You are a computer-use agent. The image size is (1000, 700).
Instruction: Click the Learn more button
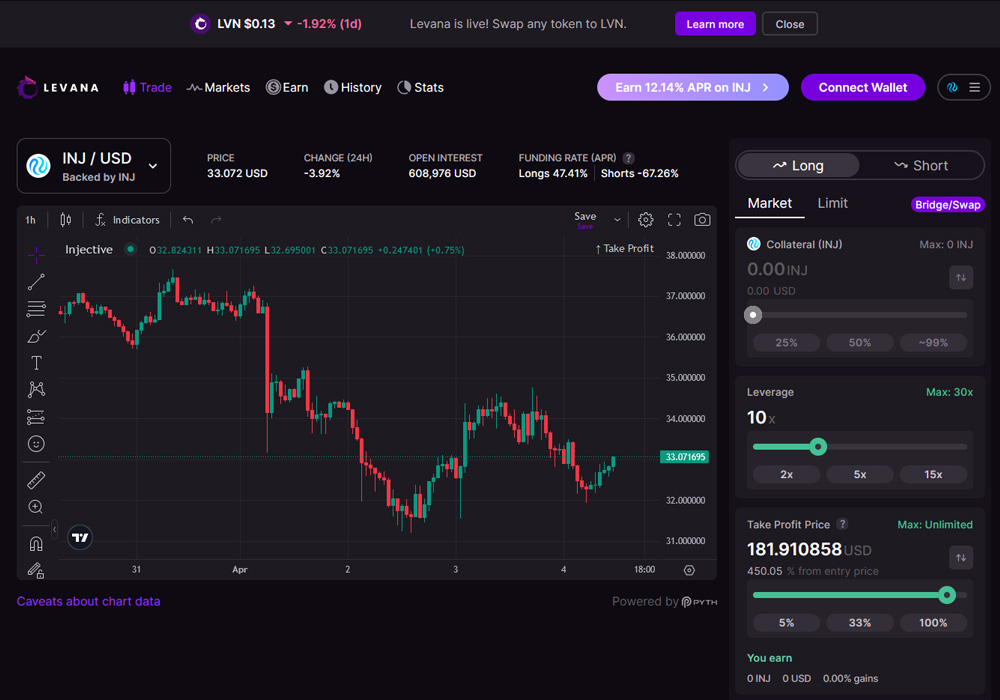click(715, 24)
